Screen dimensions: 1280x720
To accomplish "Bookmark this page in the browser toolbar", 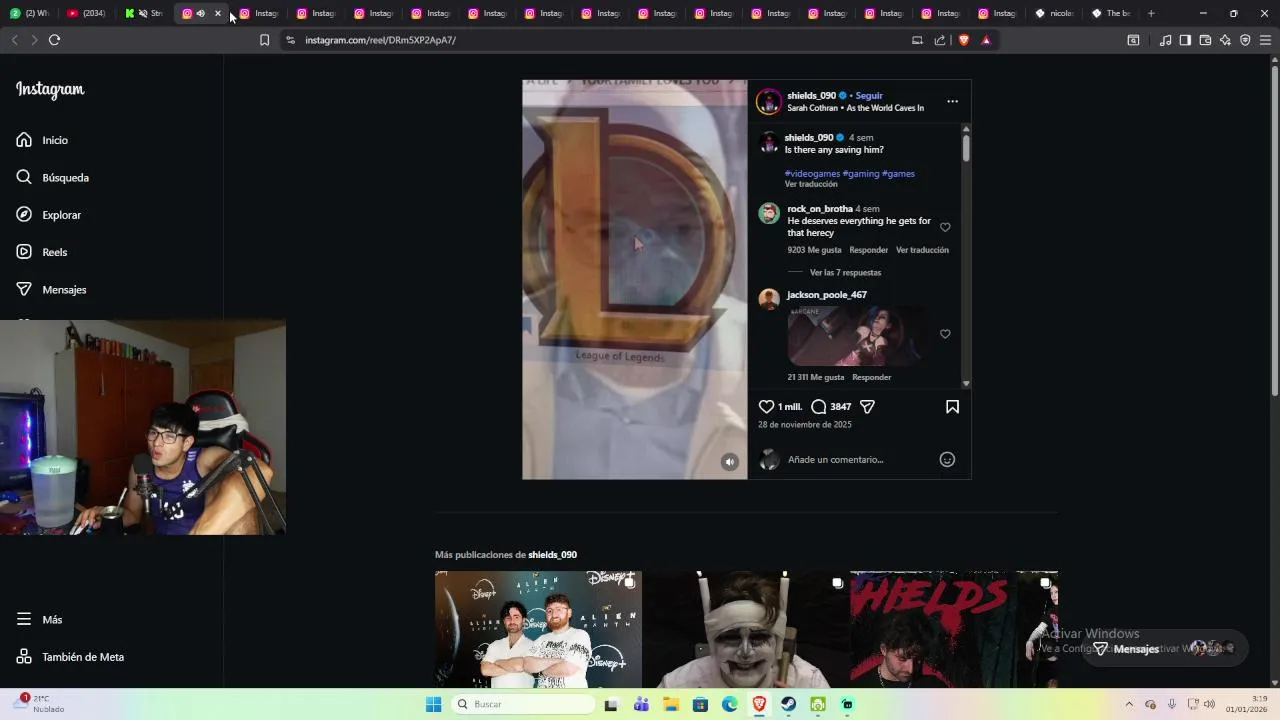I will 264,40.
